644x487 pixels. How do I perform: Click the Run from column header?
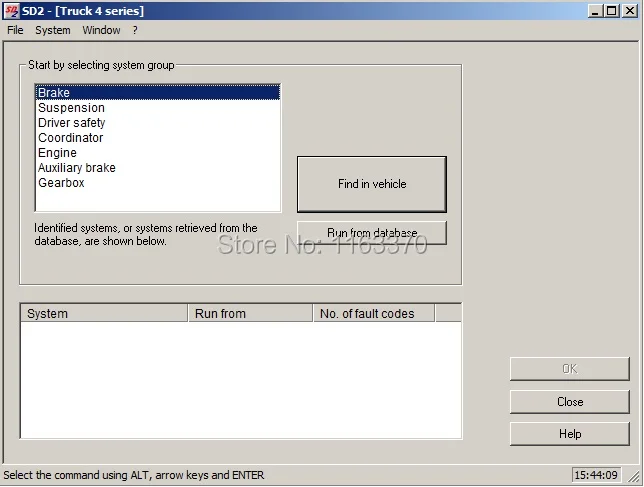[x=251, y=314]
